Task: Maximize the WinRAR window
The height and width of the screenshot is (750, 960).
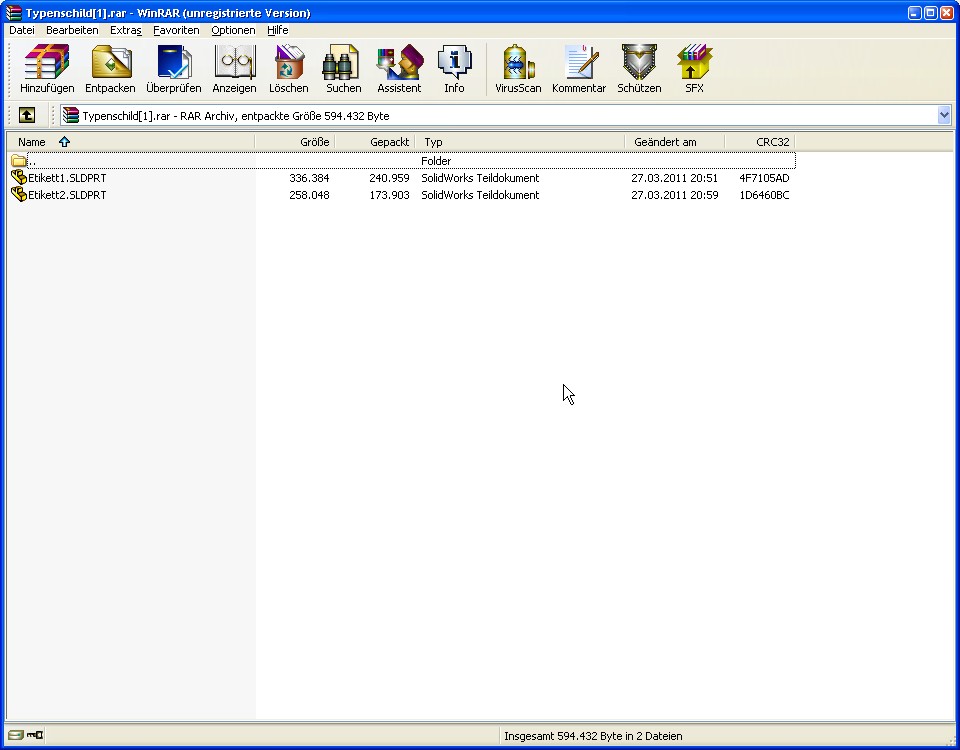Action: tap(931, 13)
